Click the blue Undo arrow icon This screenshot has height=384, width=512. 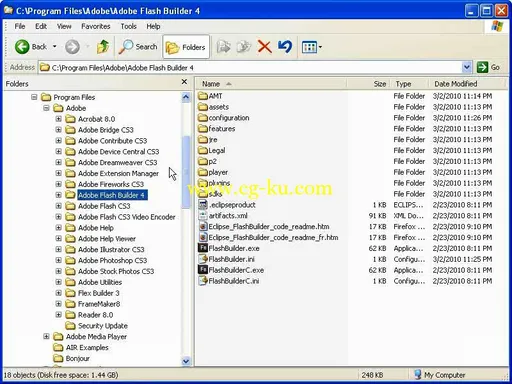tap(285, 47)
